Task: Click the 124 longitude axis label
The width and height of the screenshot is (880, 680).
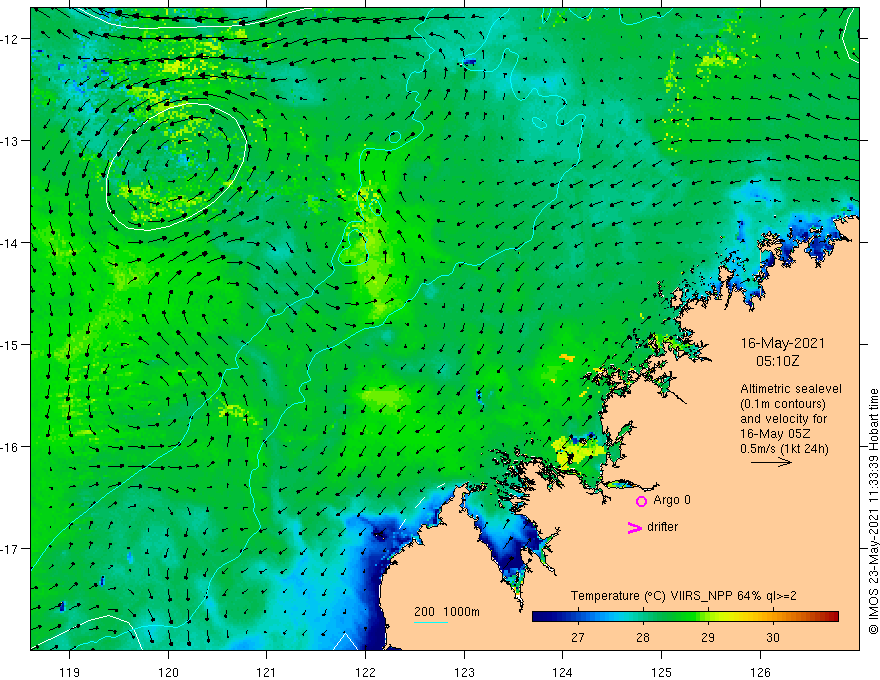Action: tap(562, 672)
